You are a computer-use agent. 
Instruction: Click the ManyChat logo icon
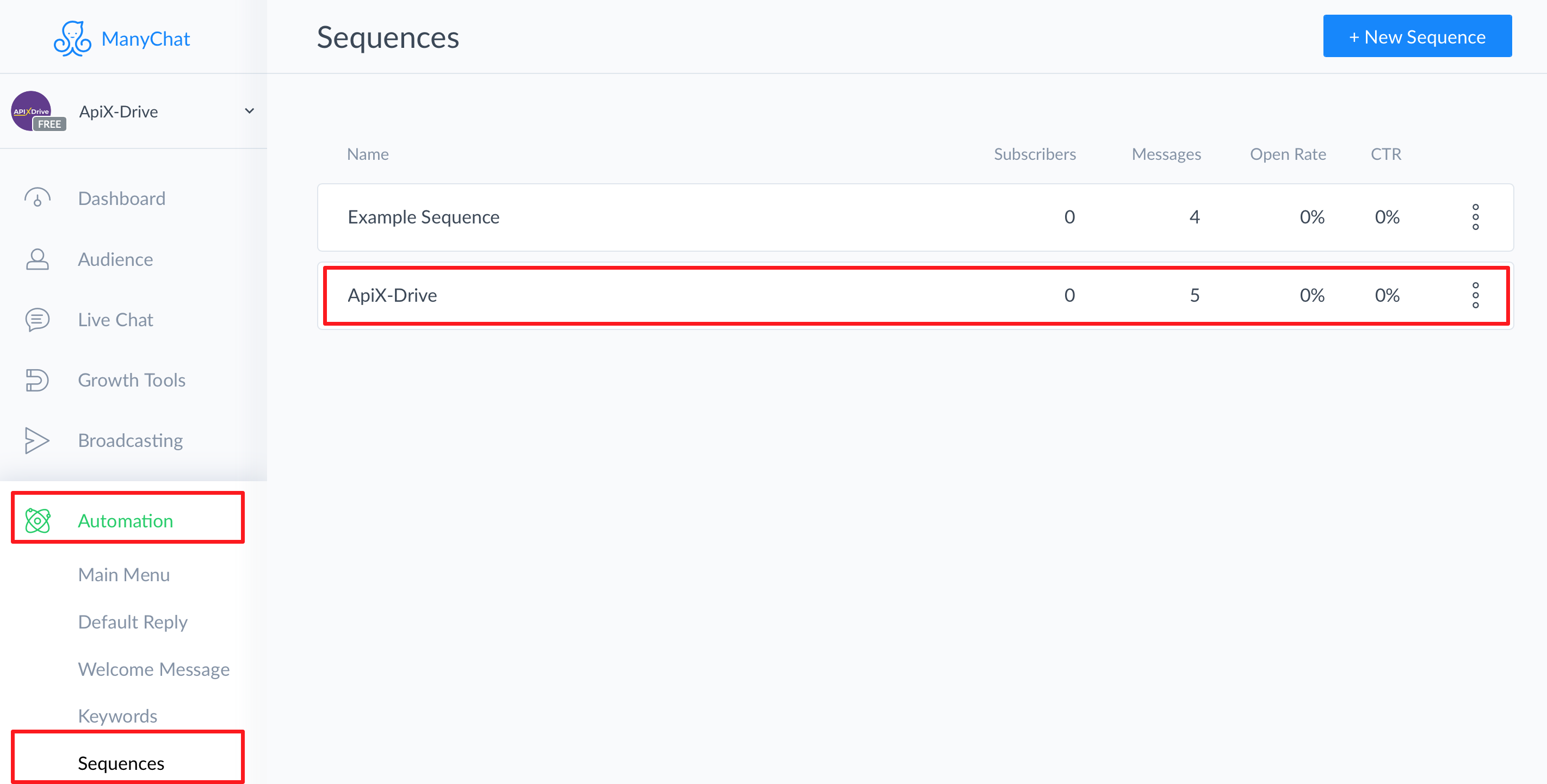(72, 39)
